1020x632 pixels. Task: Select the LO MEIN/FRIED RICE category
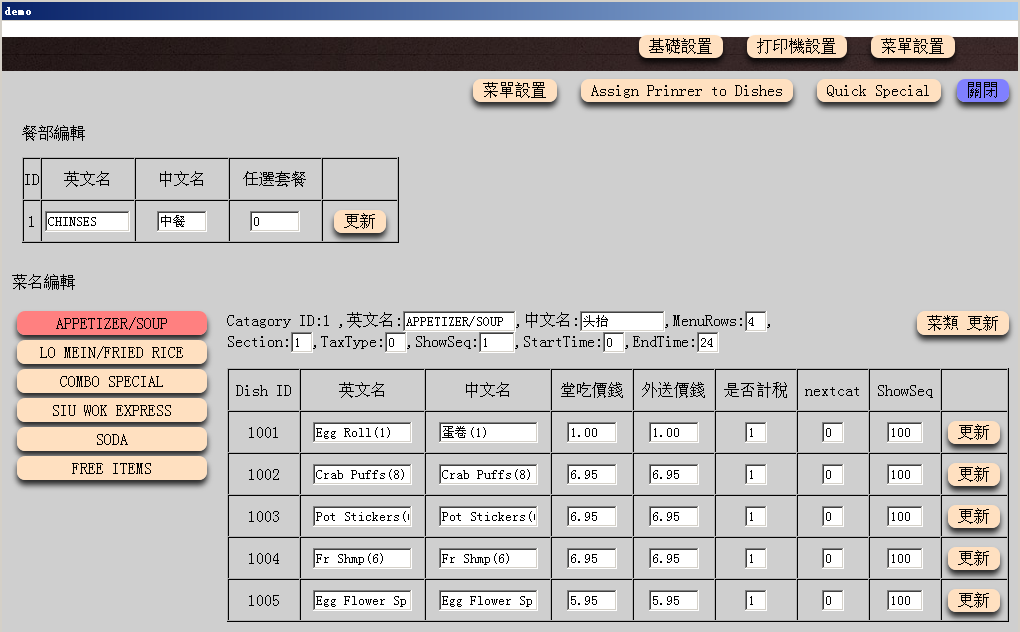pos(111,353)
